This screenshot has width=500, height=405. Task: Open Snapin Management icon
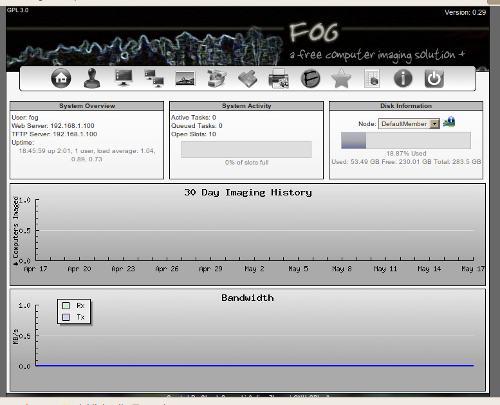point(248,79)
